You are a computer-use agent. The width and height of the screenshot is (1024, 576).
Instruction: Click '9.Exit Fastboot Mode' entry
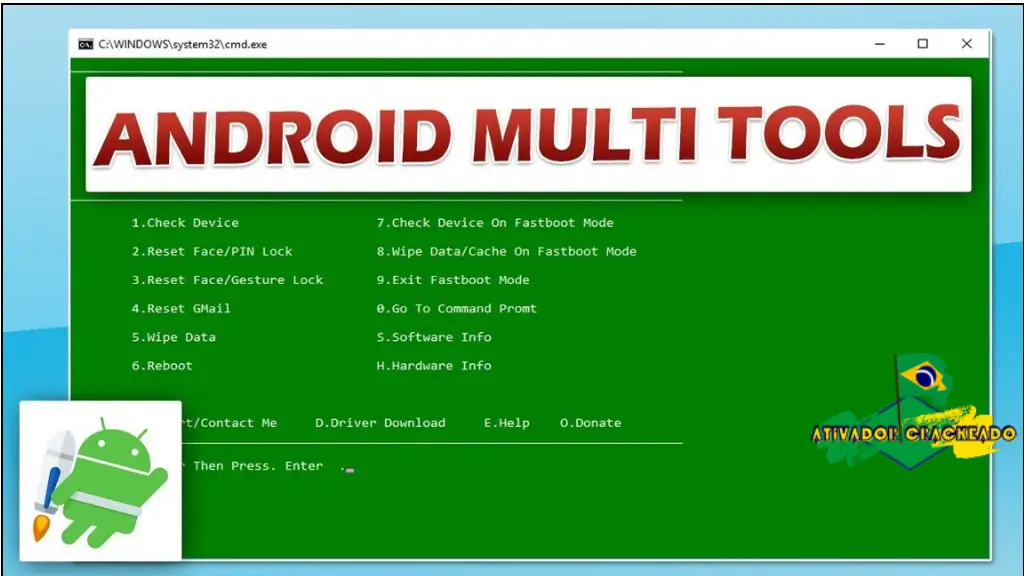pyautogui.click(x=453, y=280)
